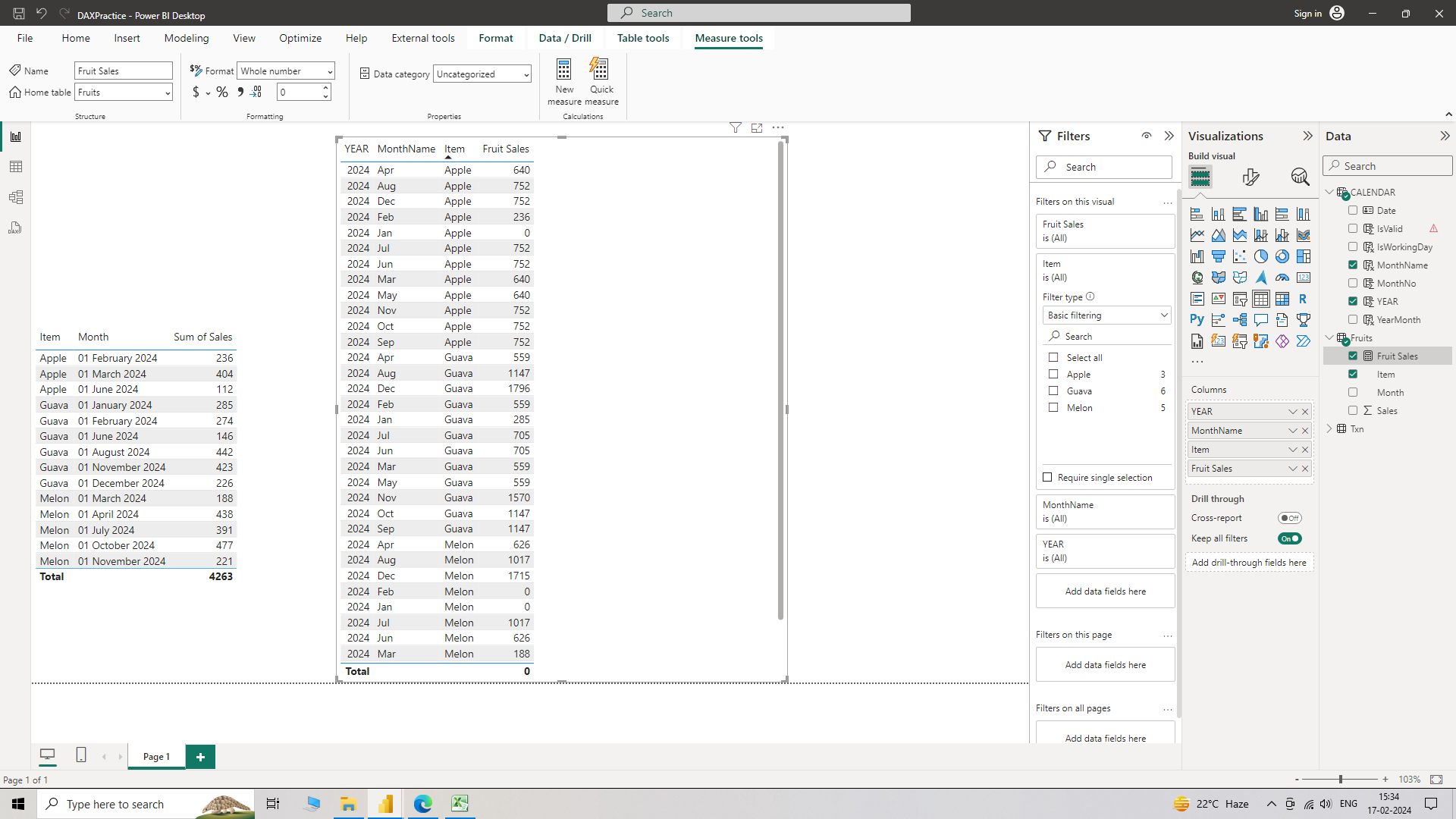Image resolution: width=1456 pixels, height=819 pixels.
Task: Click the measure Name input field
Action: (124, 71)
